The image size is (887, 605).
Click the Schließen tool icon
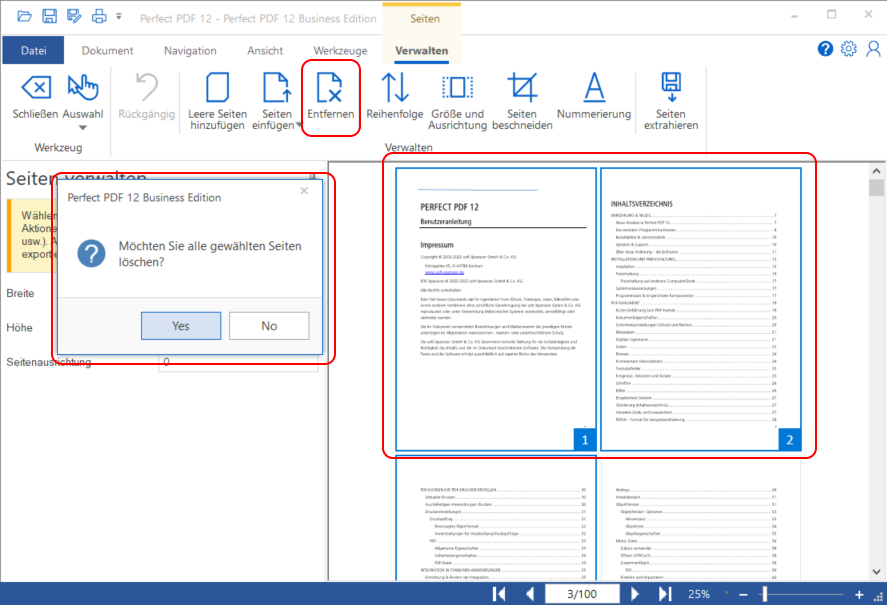(35, 90)
